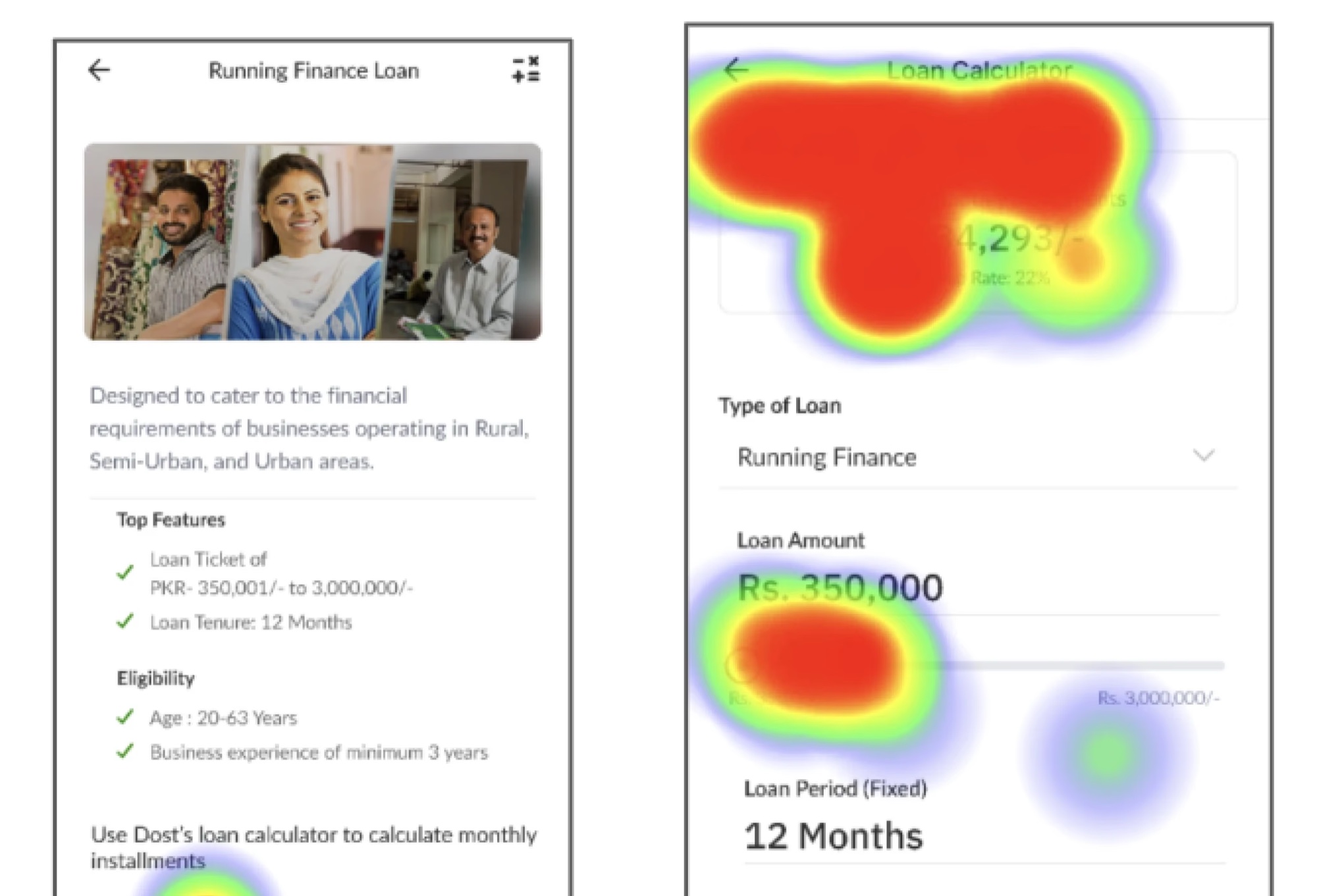Select 'Loan Tenure: 12 Months' feature line
This screenshot has width=1317, height=896.
251,622
